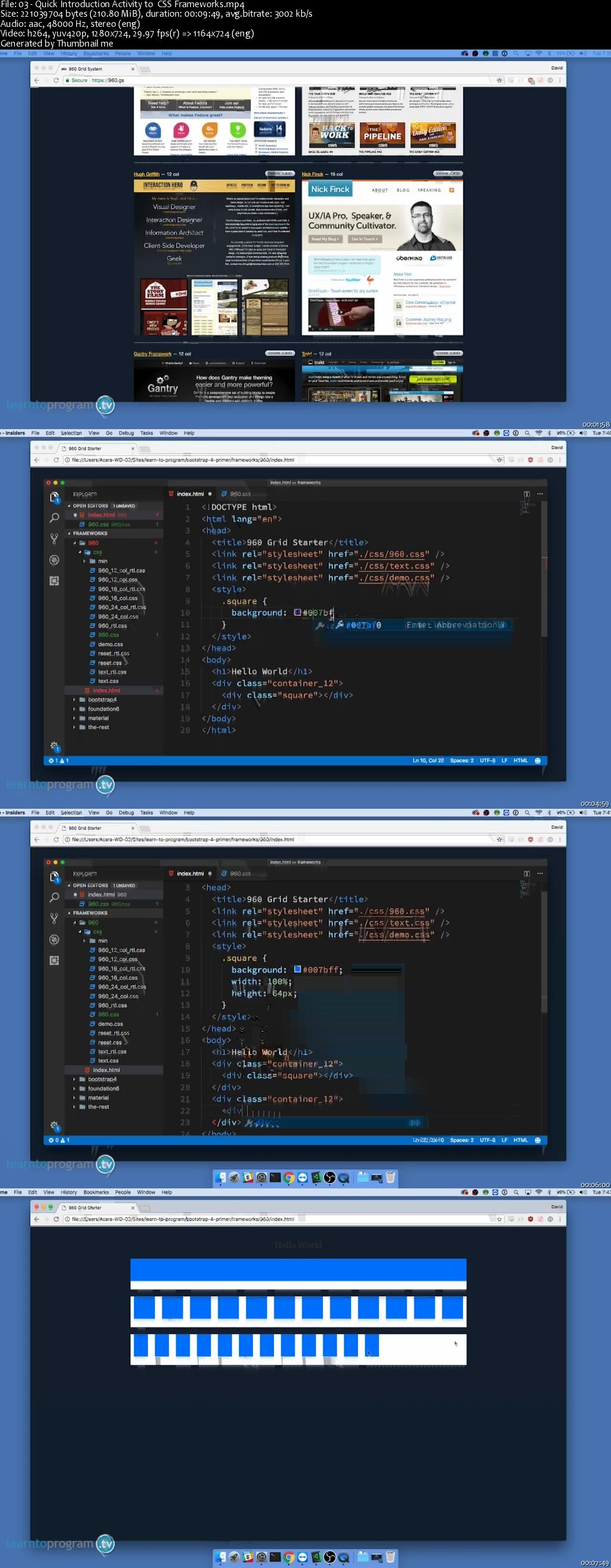Viewport: 611px width, 1568px height.
Task: Open Terminal in the dock of the 00:07:49 frame
Action: (275, 1557)
